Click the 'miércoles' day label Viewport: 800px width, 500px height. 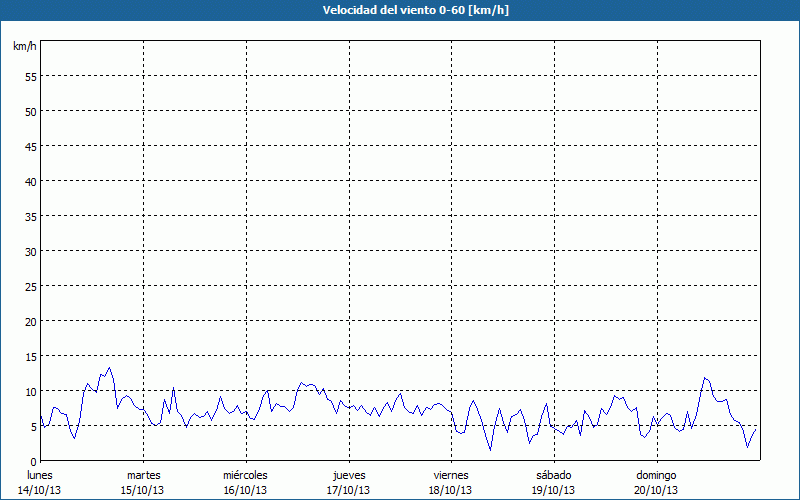pyautogui.click(x=245, y=475)
